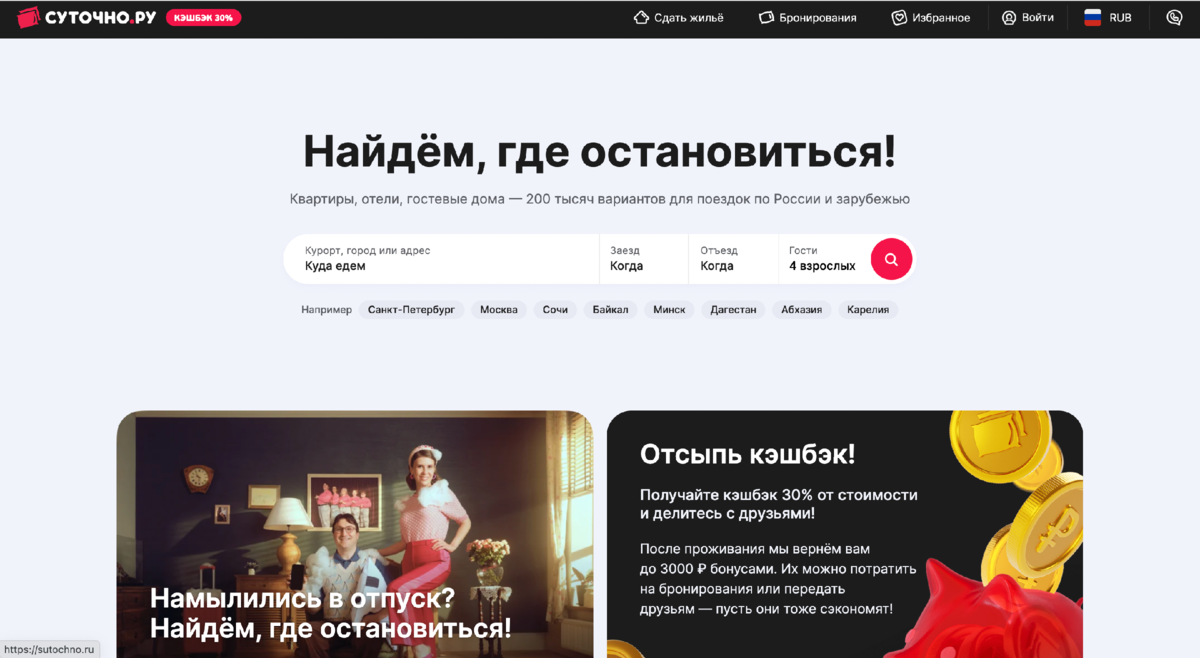Open the Кэшбэк 30% badge
This screenshot has height=658, width=1200.
tap(203, 18)
